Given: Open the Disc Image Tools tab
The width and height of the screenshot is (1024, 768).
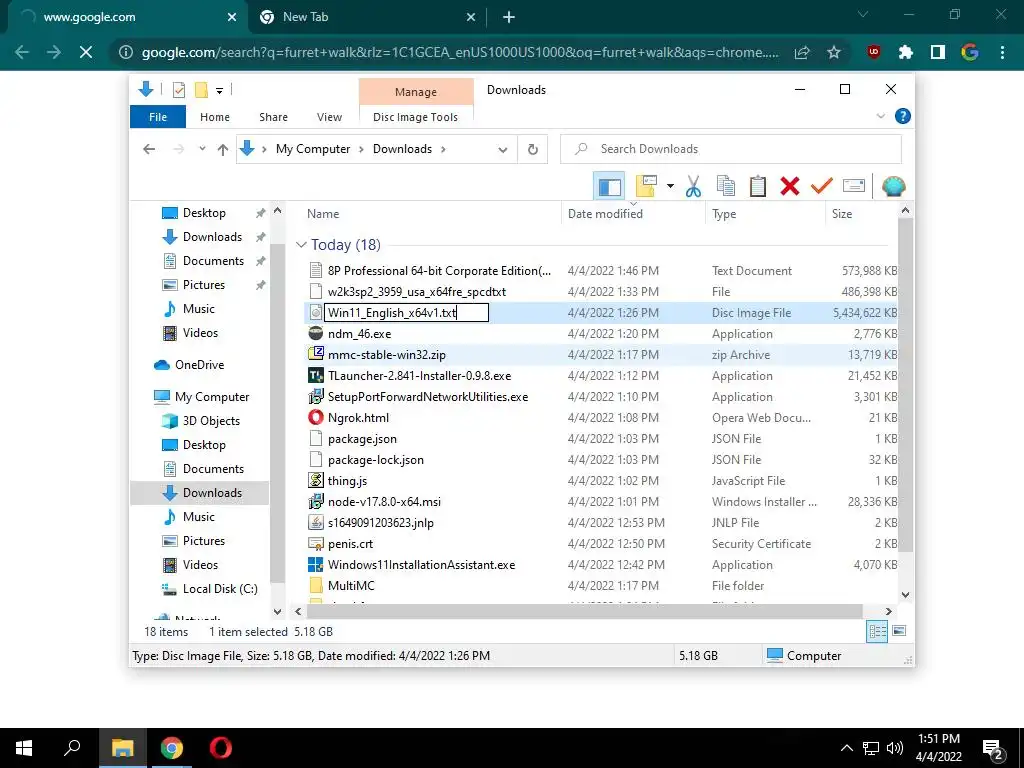Looking at the screenshot, I should pyautogui.click(x=415, y=117).
